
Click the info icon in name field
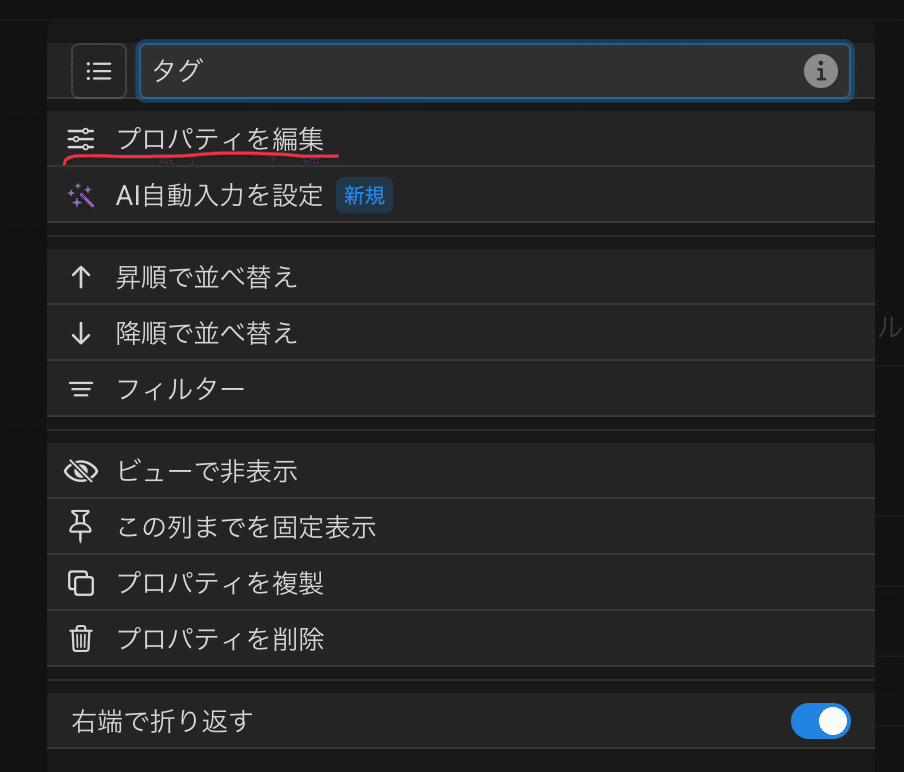[820, 71]
